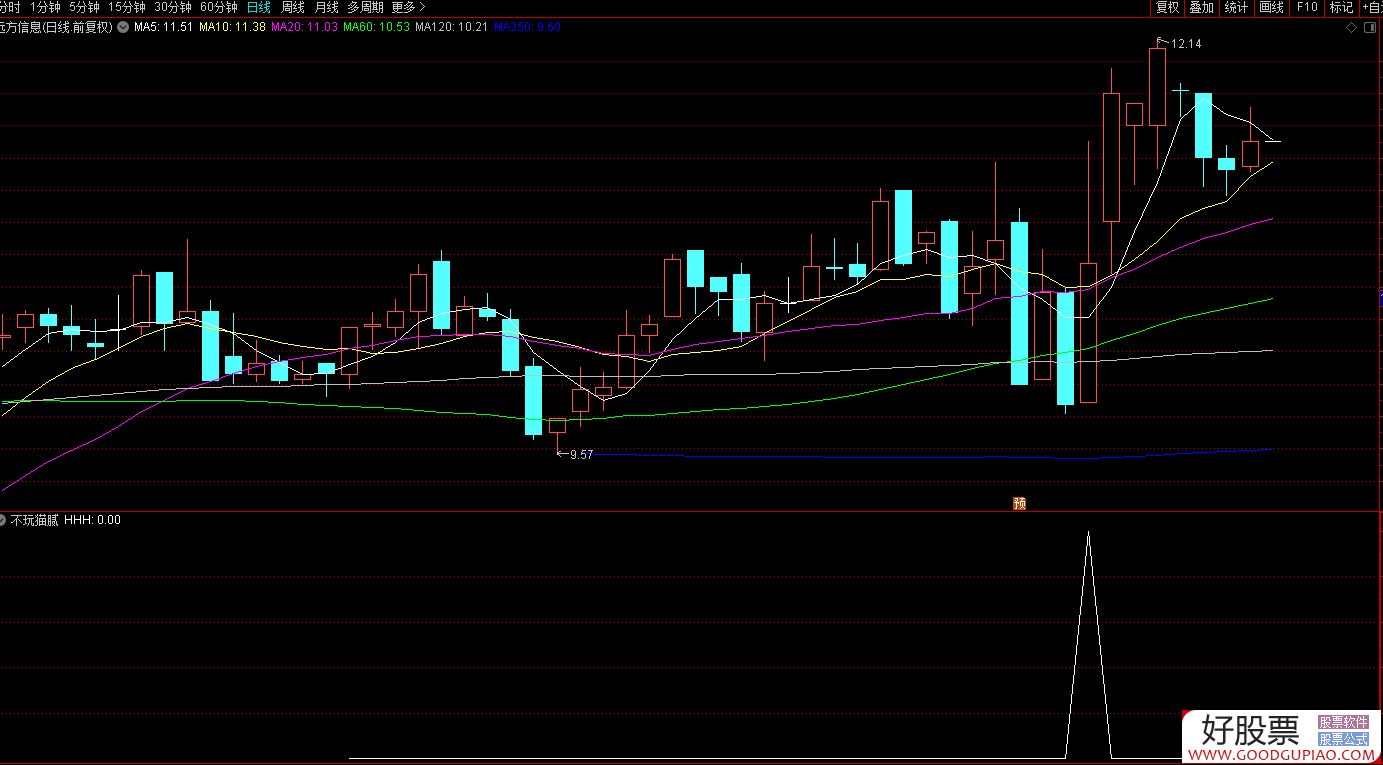Click the round icon beside 不玩猫腻

[x=4, y=520]
